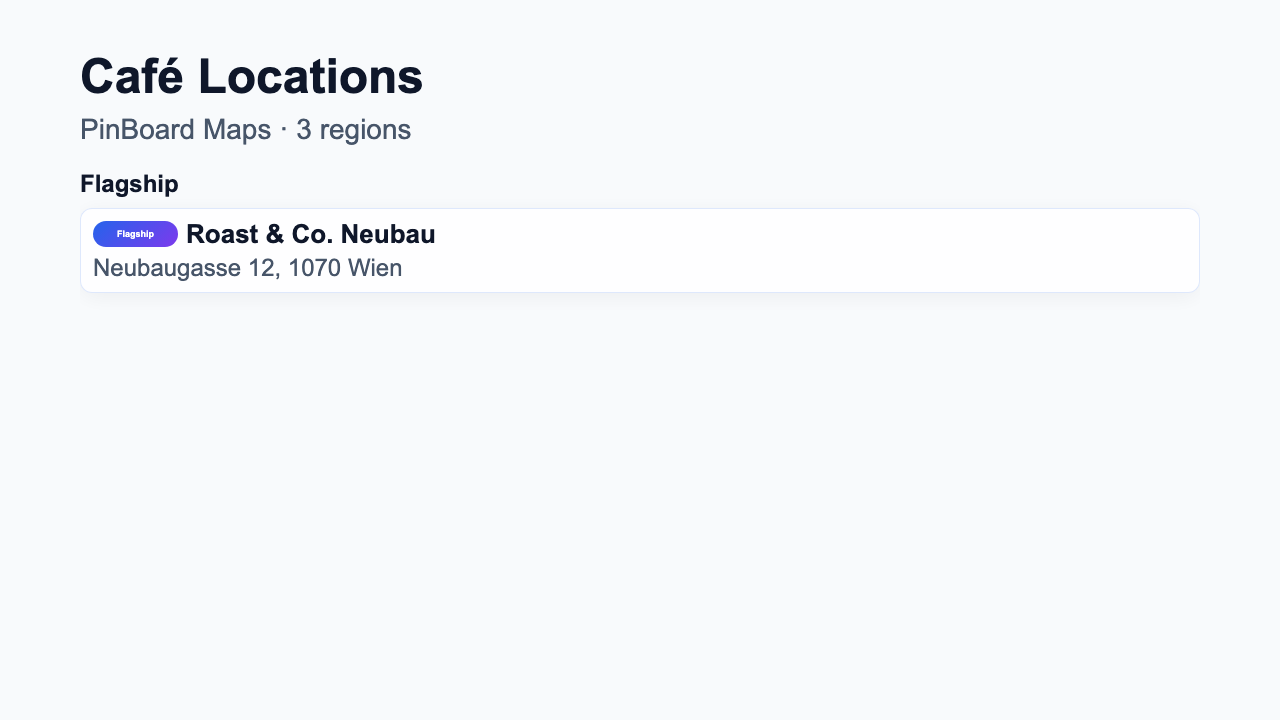Collapse the Flagship section header

pos(129,184)
